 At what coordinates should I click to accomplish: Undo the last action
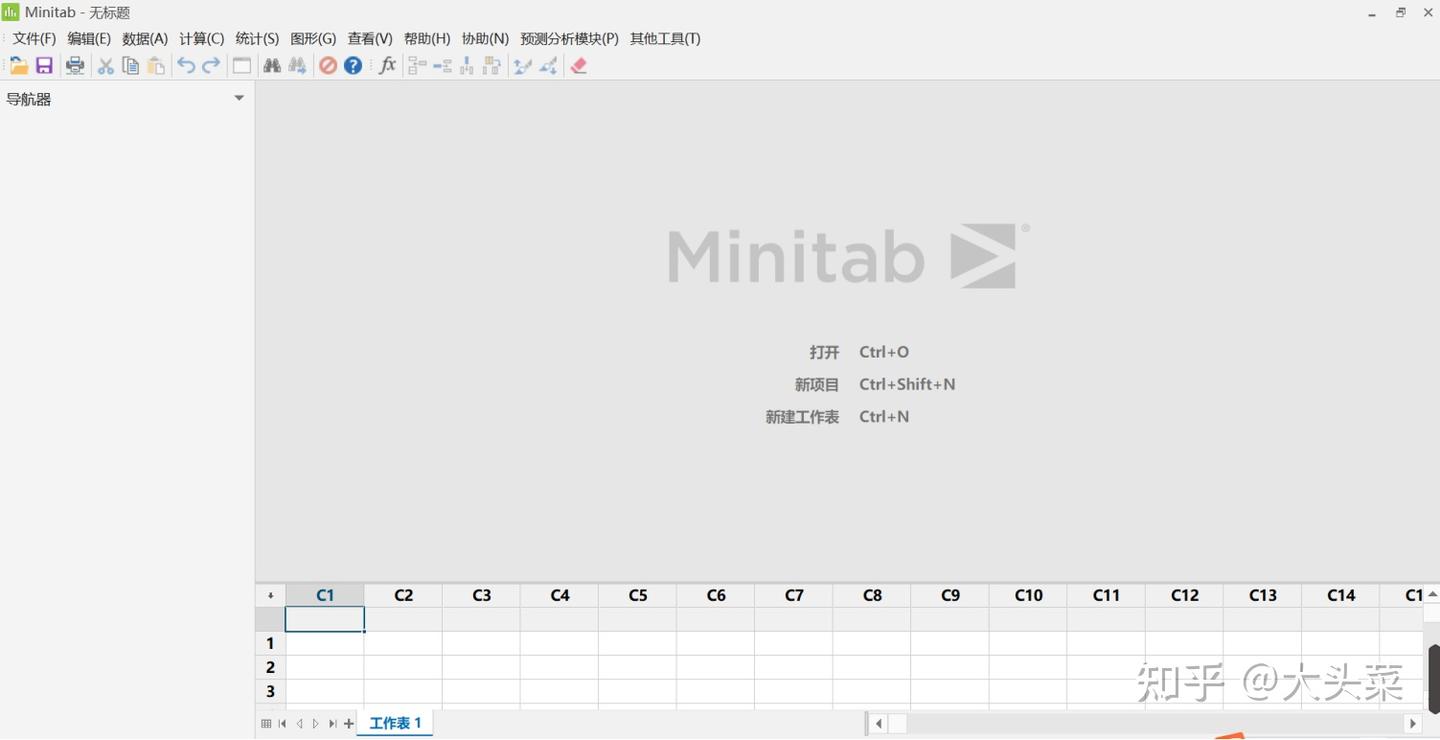[x=185, y=64]
